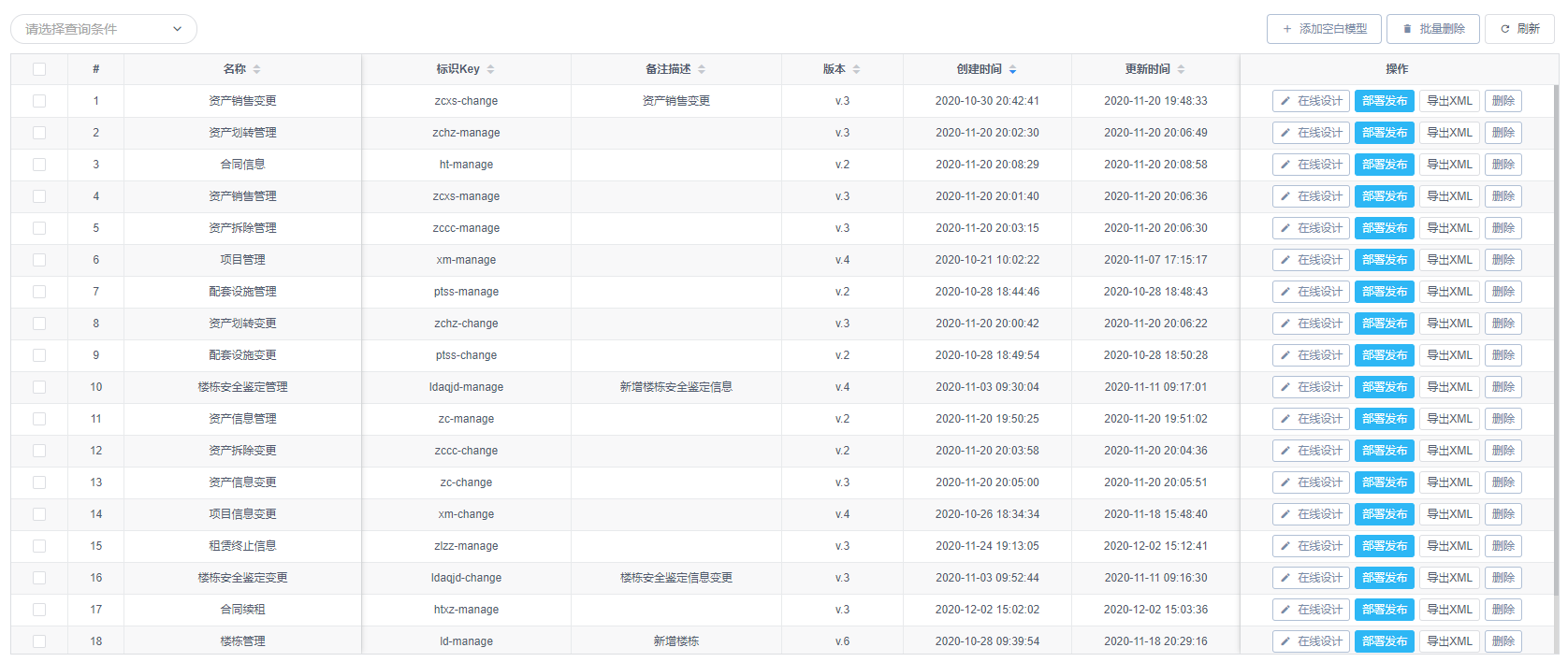Click 部署发布 for 租赁终止信息 row
This screenshot has height=662, width=1568.
tap(1385, 546)
